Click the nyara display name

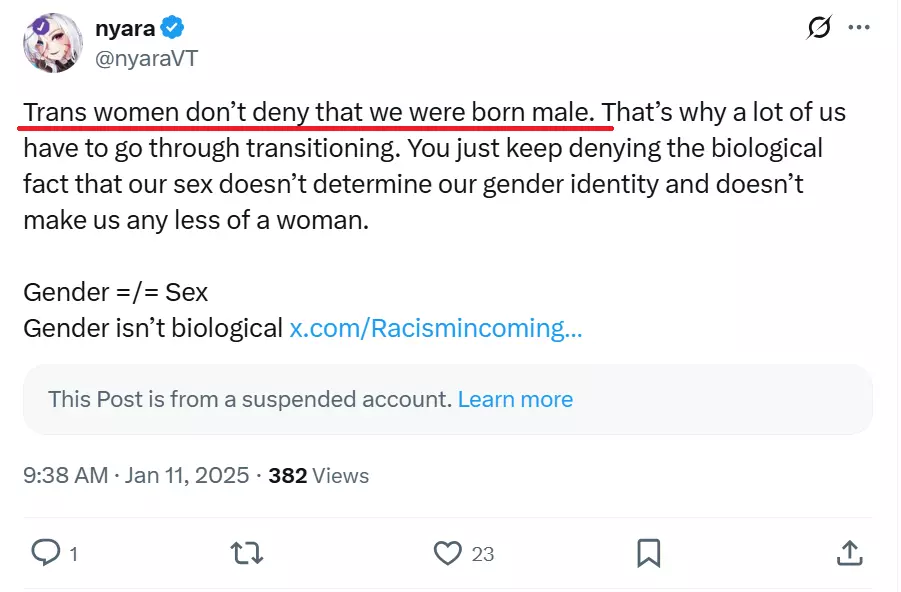coord(124,28)
